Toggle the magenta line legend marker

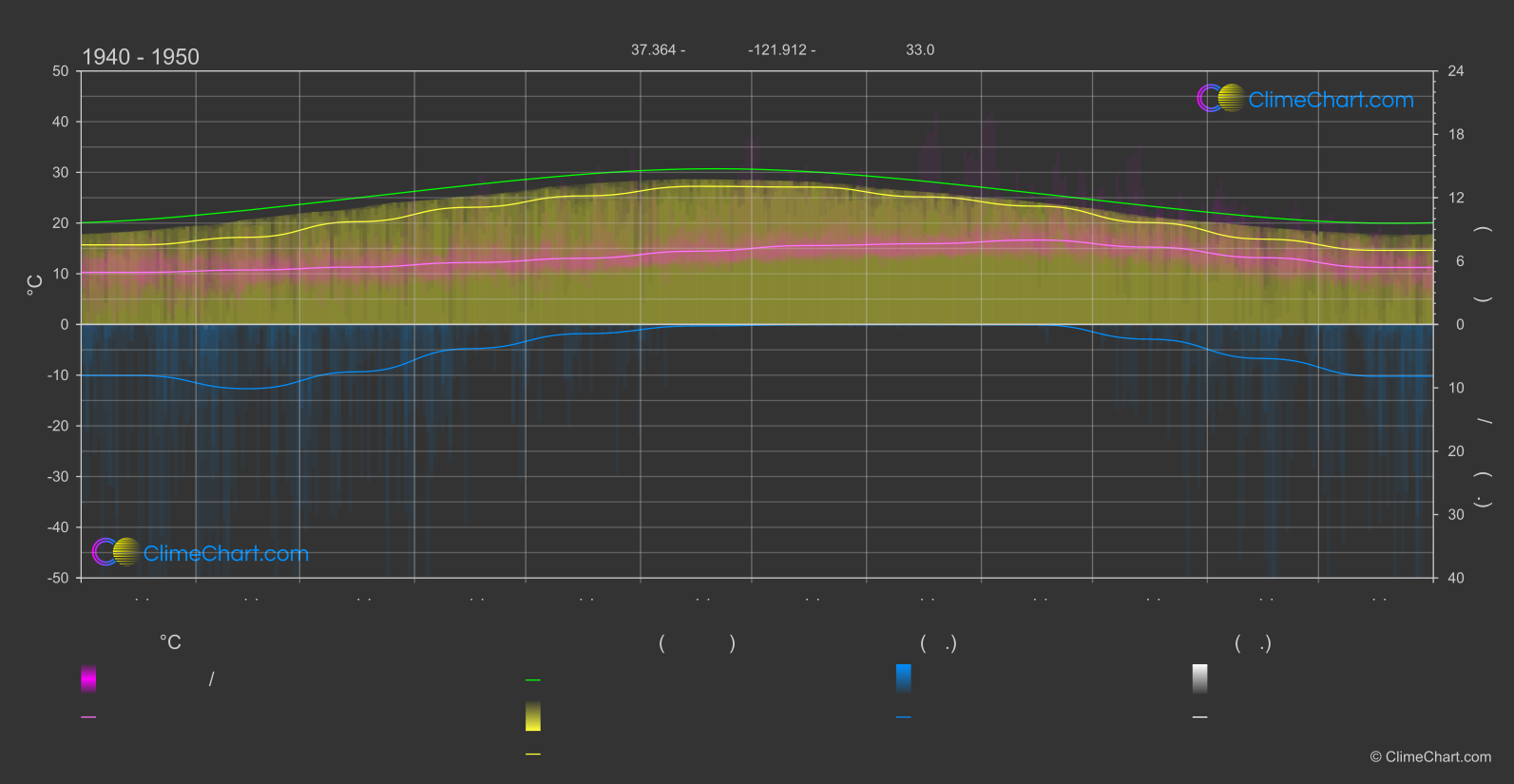(x=88, y=717)
